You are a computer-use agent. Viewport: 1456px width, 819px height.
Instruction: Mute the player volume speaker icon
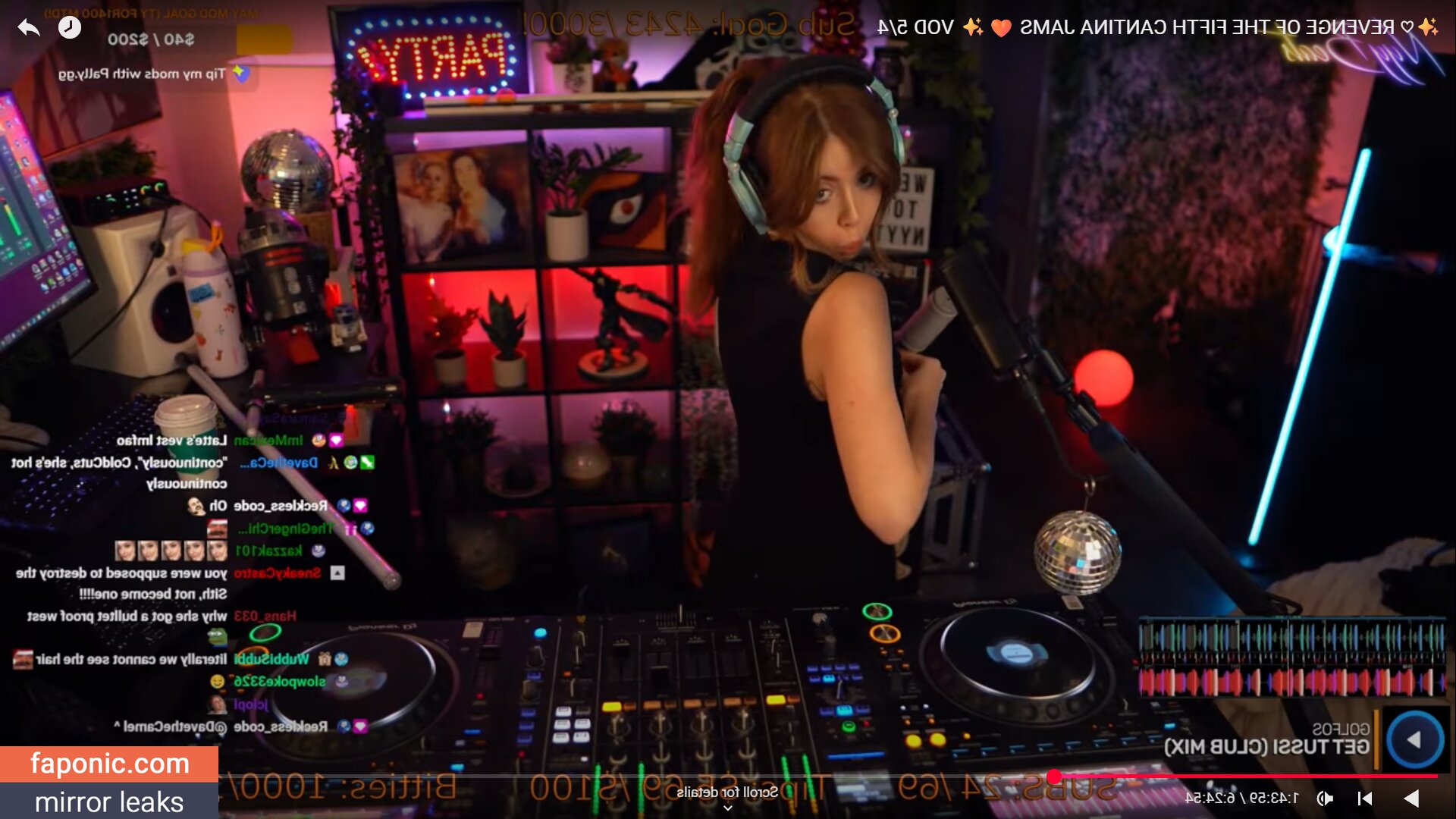(1325, 798)
